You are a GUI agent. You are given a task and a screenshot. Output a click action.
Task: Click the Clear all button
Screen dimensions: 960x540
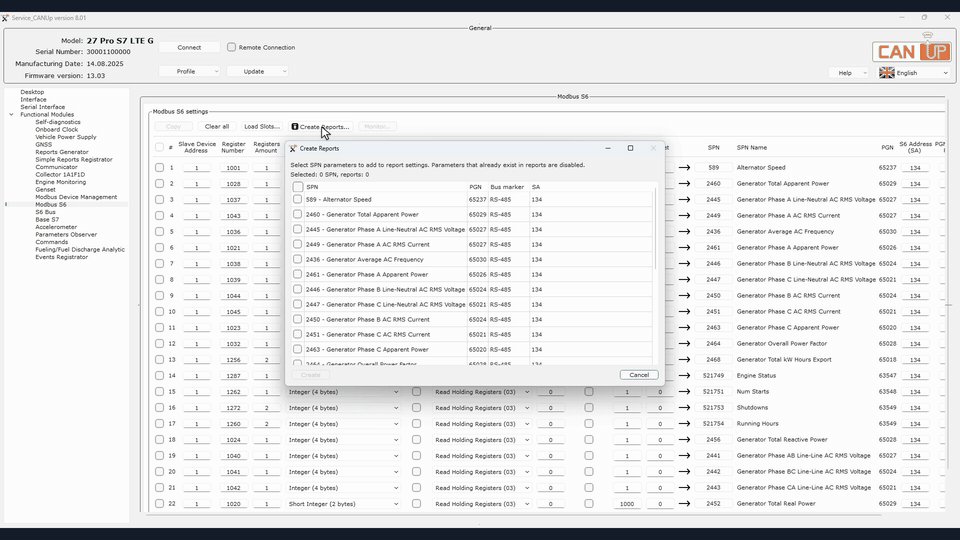217,127
